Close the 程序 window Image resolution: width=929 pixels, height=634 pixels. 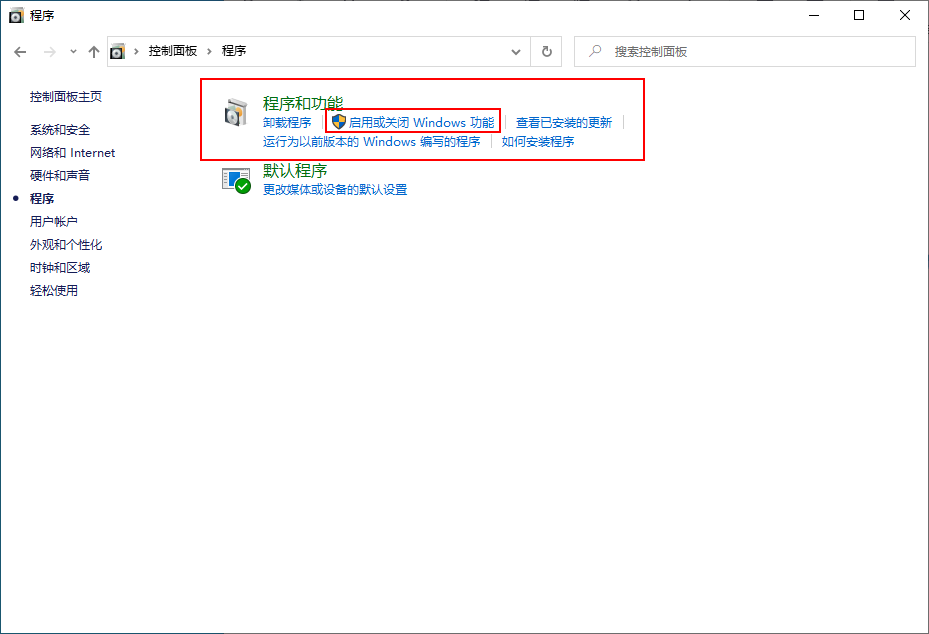905,15
